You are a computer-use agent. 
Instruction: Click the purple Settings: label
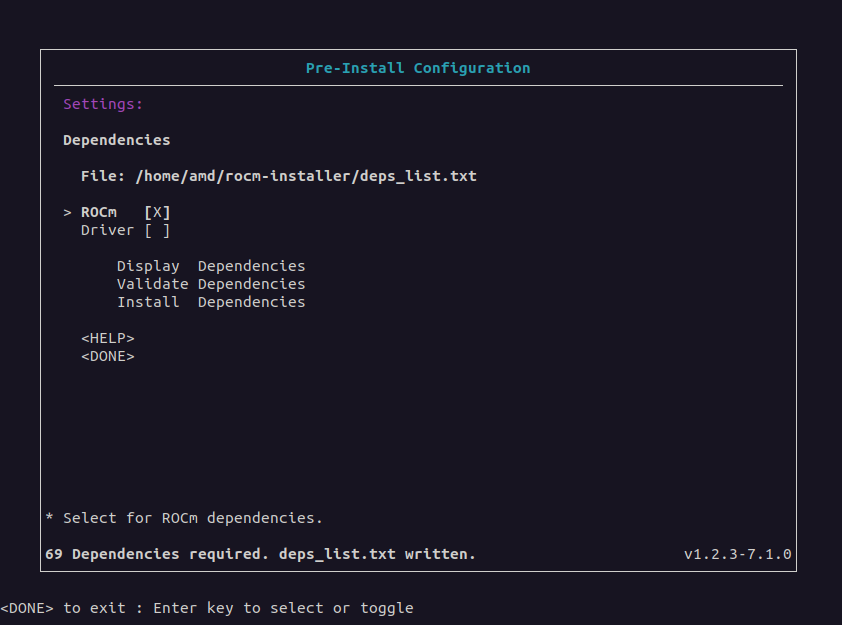click(103, 104)
